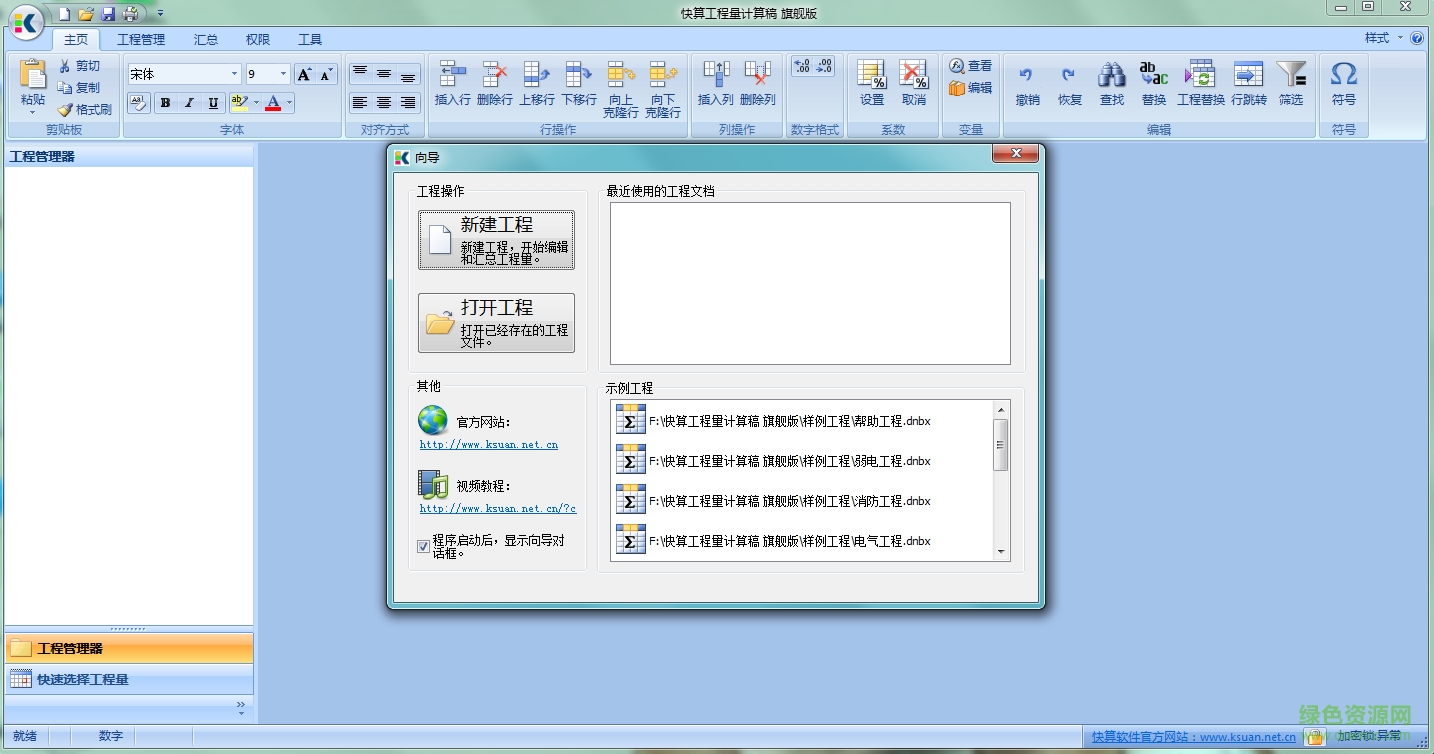The width and height of the screenshot is (1434, 754).
Task: Click the application logo button
Action: point(27,21)
